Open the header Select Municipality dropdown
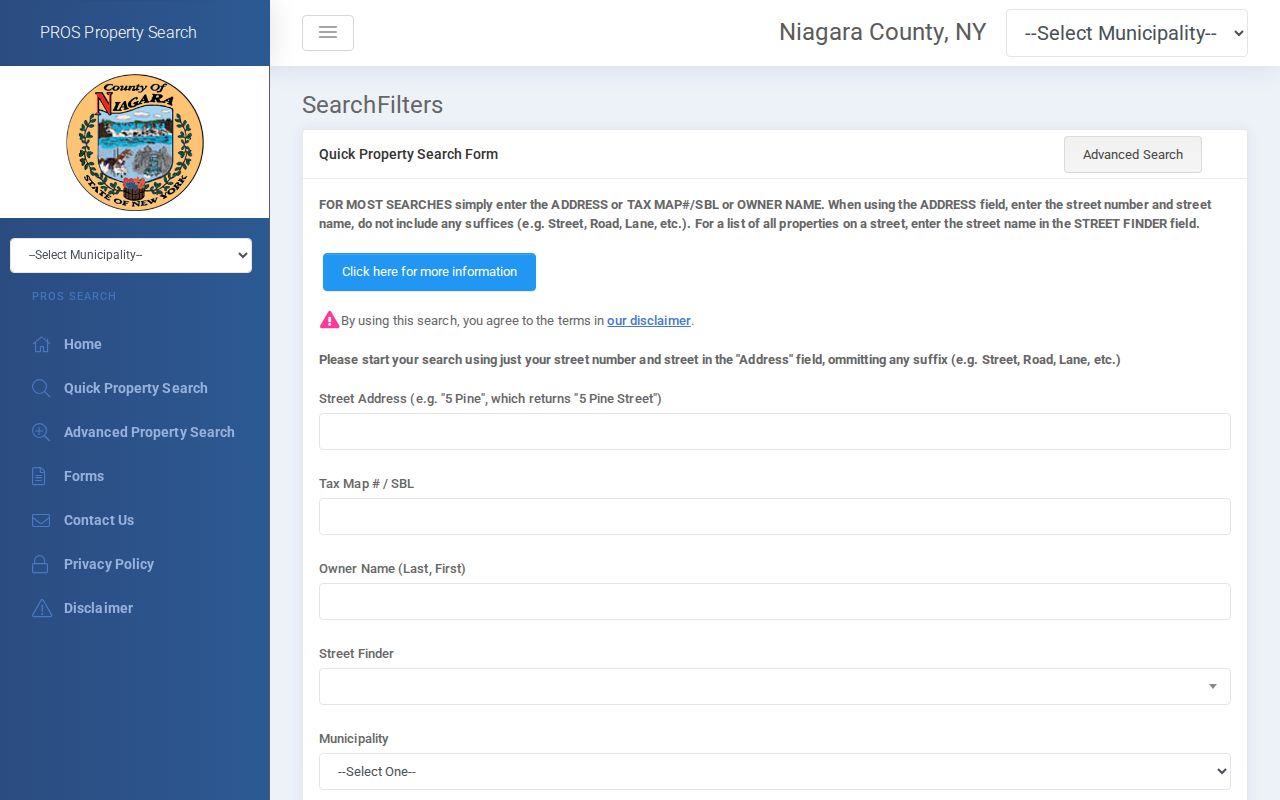The height and width of the screenshot is (800, 1280). [1127, 33]
